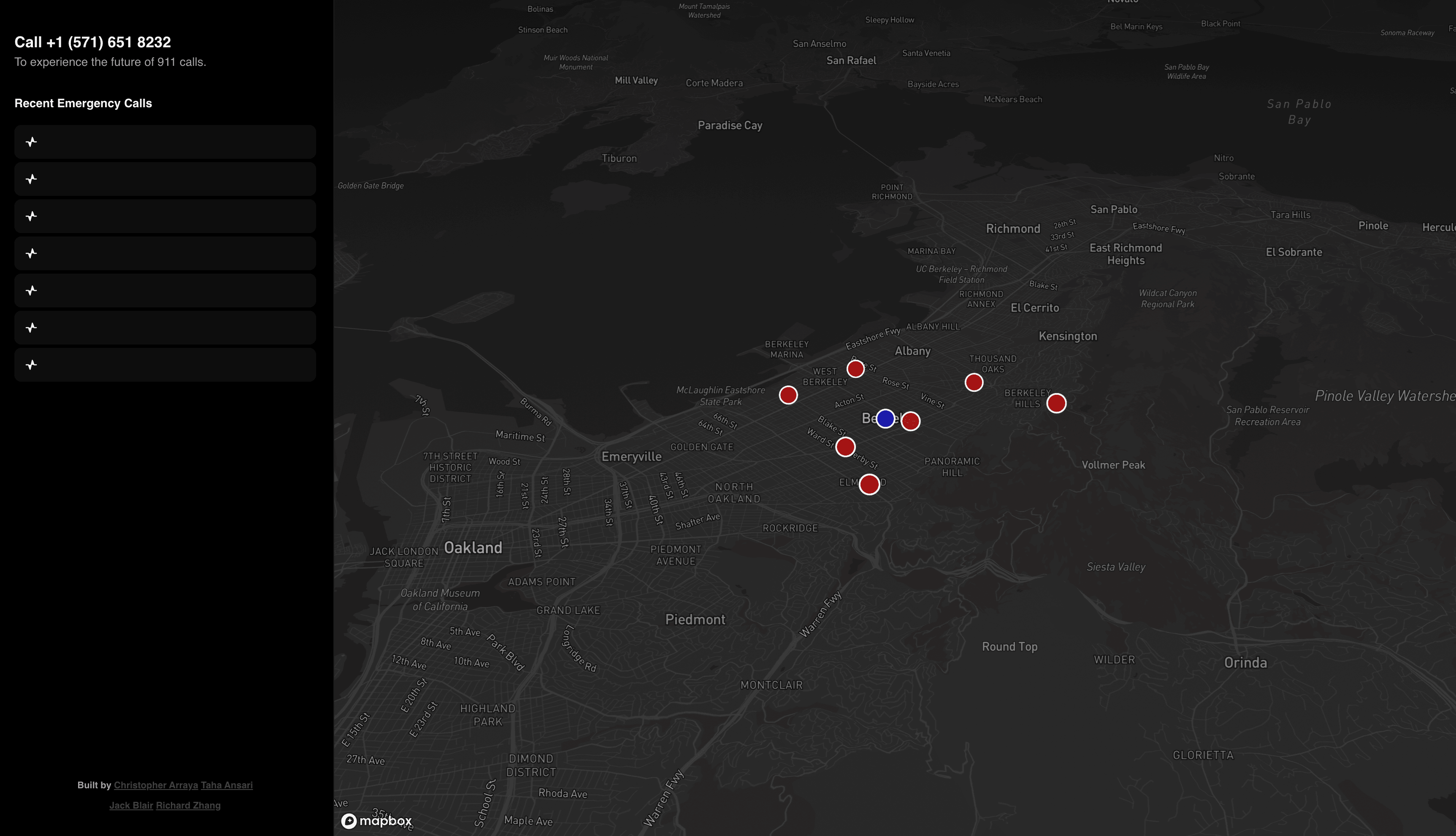Select red marker below Eastshore Fwy near Albany
Viewport: 1456px width, 836px height.
855,369
